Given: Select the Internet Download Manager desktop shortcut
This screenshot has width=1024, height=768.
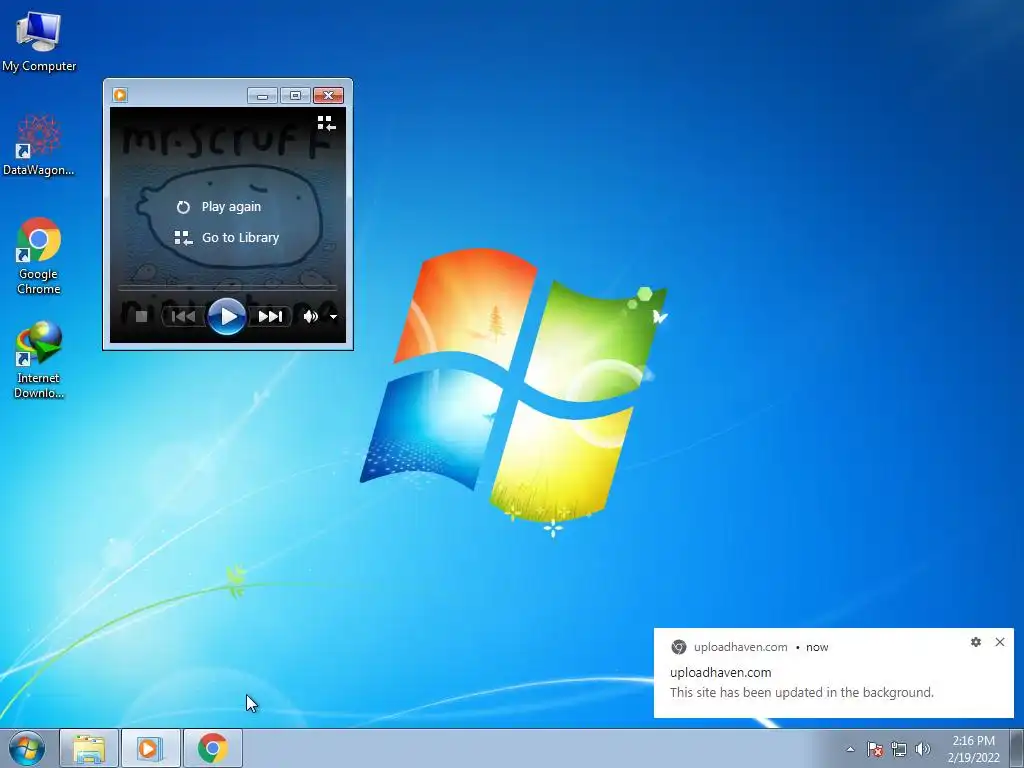Looking at the screenshot, I should click(x=39, y=360).
